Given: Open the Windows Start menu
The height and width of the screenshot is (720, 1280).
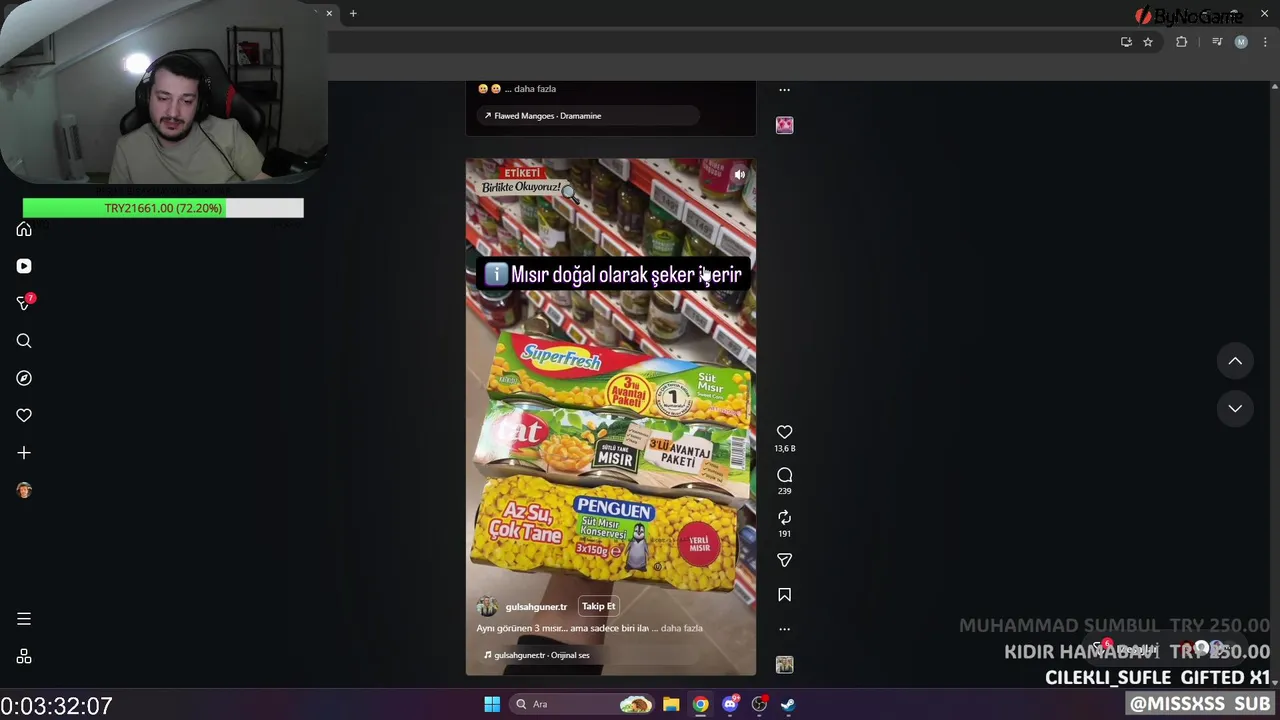Looking at the screenshot, I should click(x=492, y=704).
